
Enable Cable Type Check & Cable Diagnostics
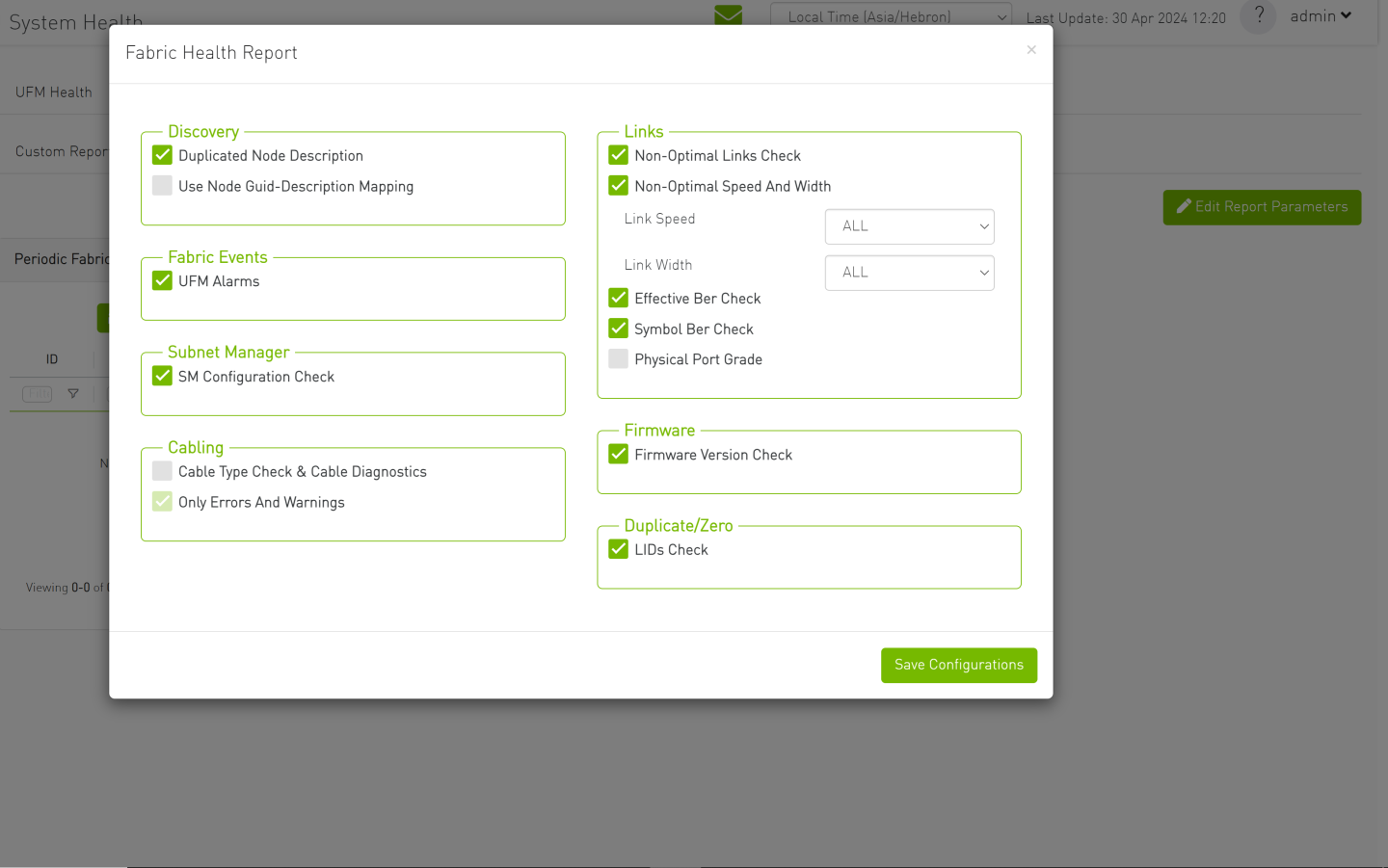point(163,471)
